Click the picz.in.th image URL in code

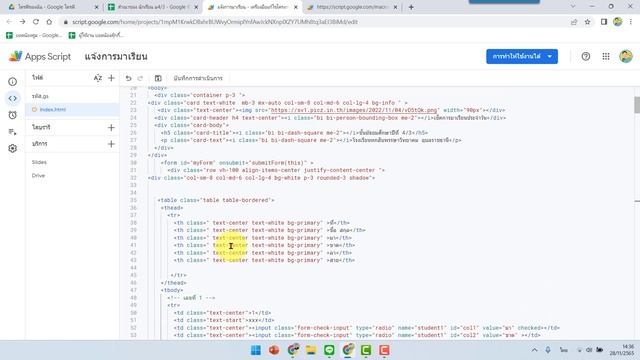click(353, 110)
